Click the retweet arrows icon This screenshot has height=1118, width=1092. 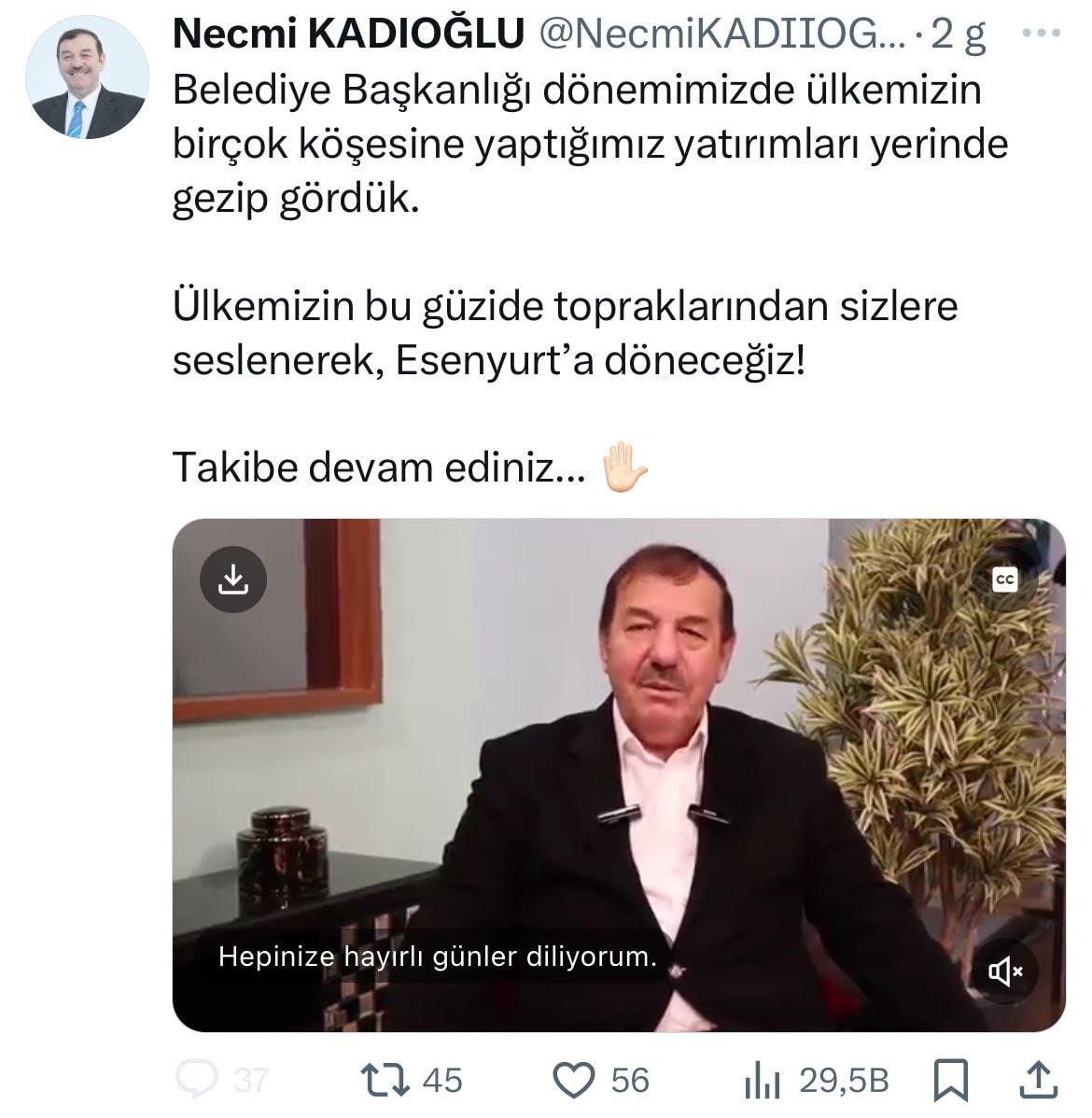click(x=385, y=1080)
